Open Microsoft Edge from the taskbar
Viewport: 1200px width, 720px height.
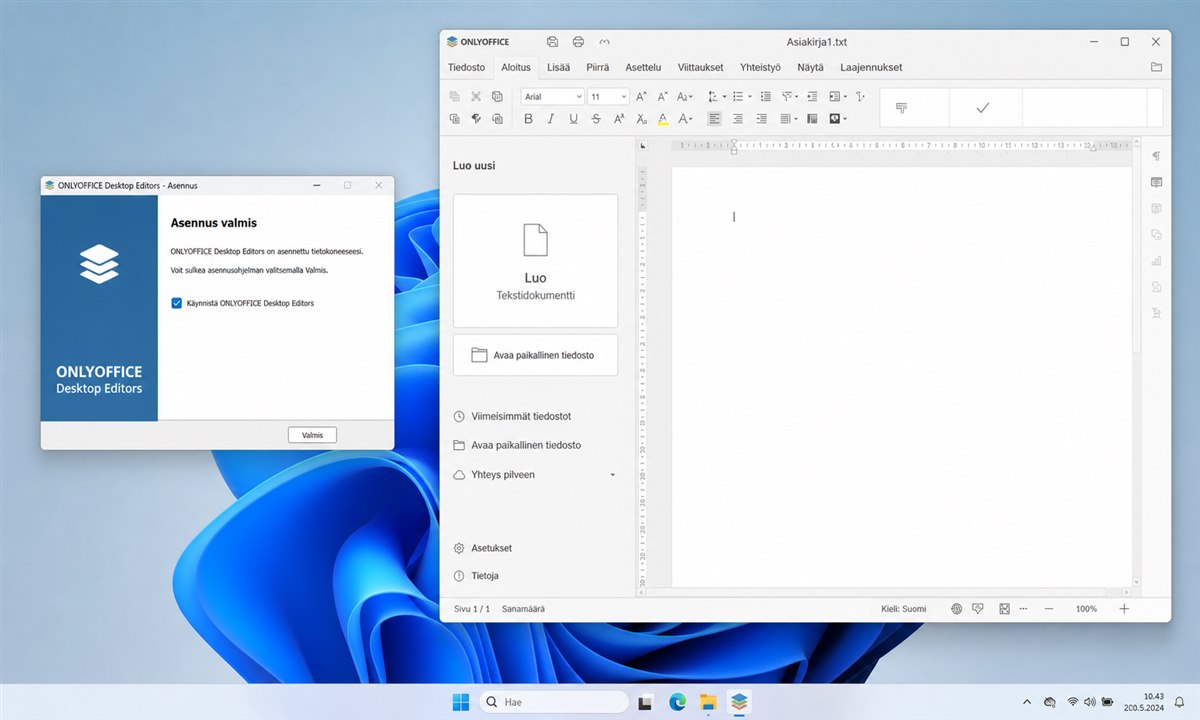[x=678, y=702]
